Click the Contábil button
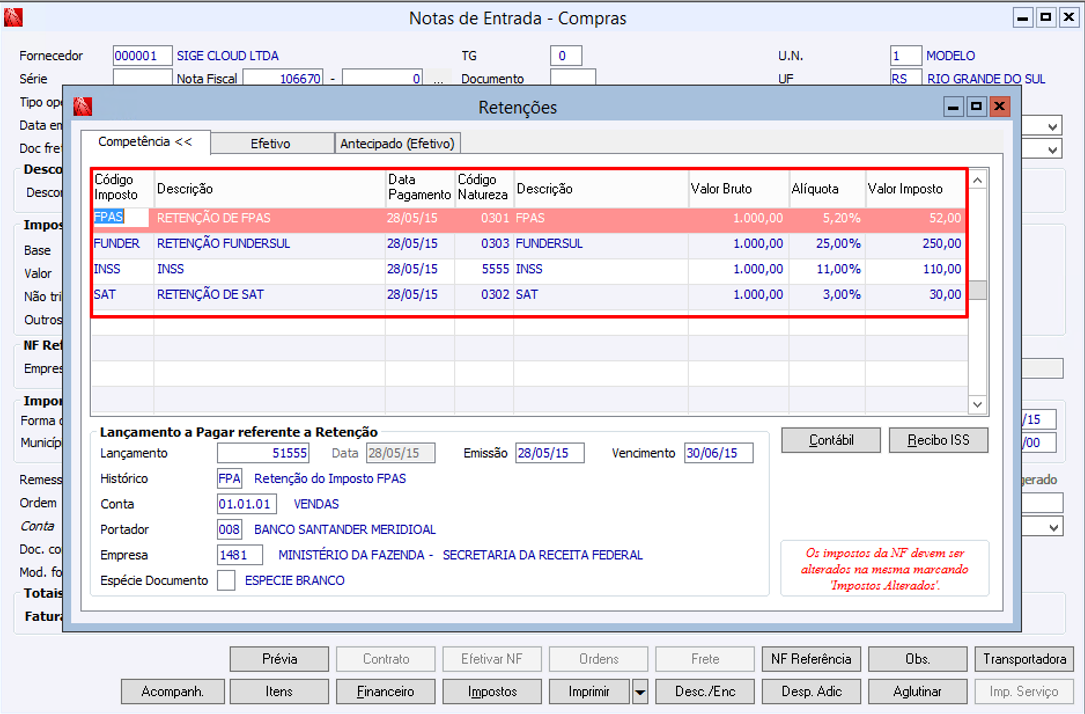Viewport: 1085px width, 714px height. click(831, 440)
